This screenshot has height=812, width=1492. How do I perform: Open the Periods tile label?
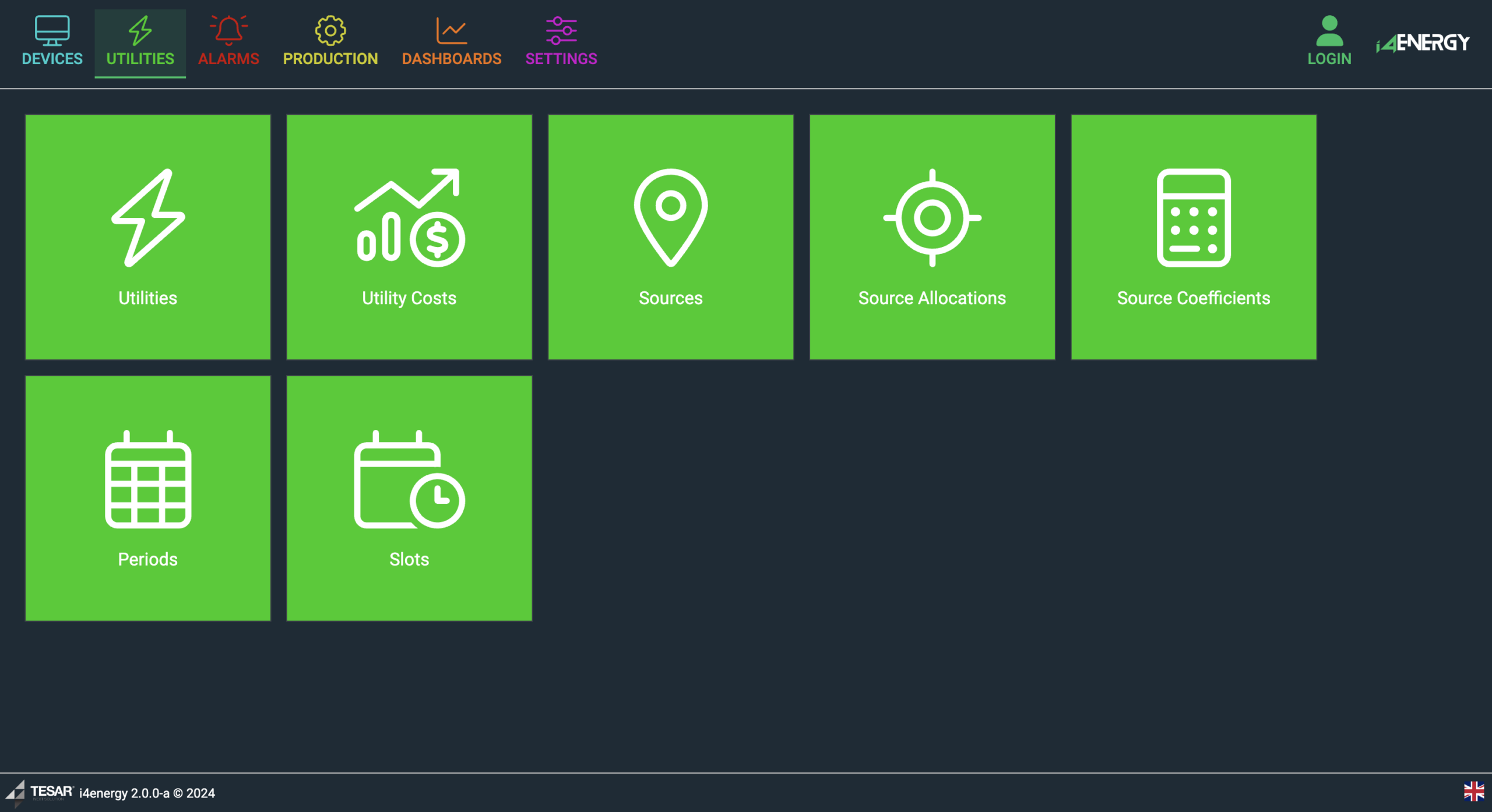[x=148, y=560]
